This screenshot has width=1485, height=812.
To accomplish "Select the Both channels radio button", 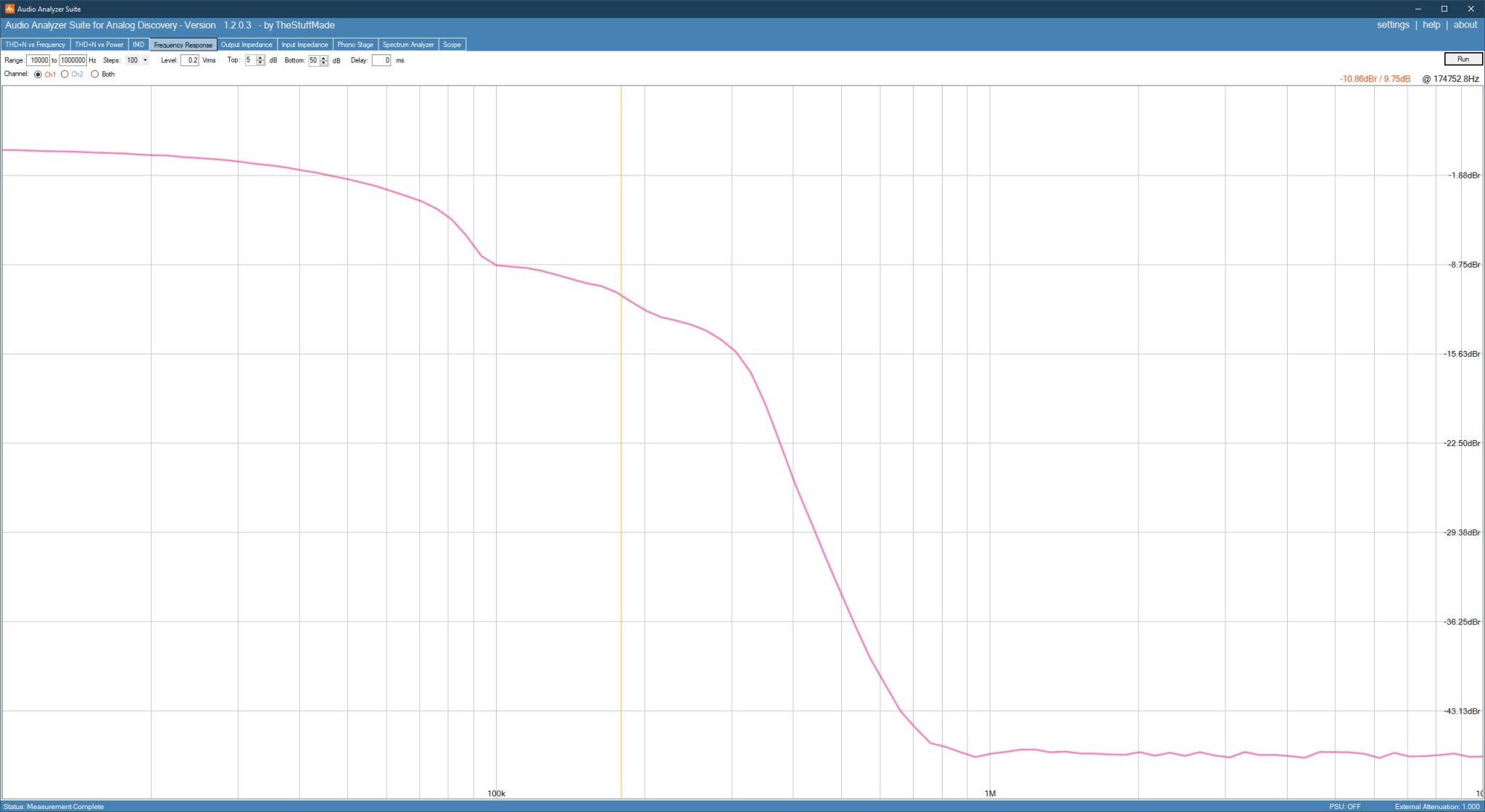I will (x=94, y=74).
